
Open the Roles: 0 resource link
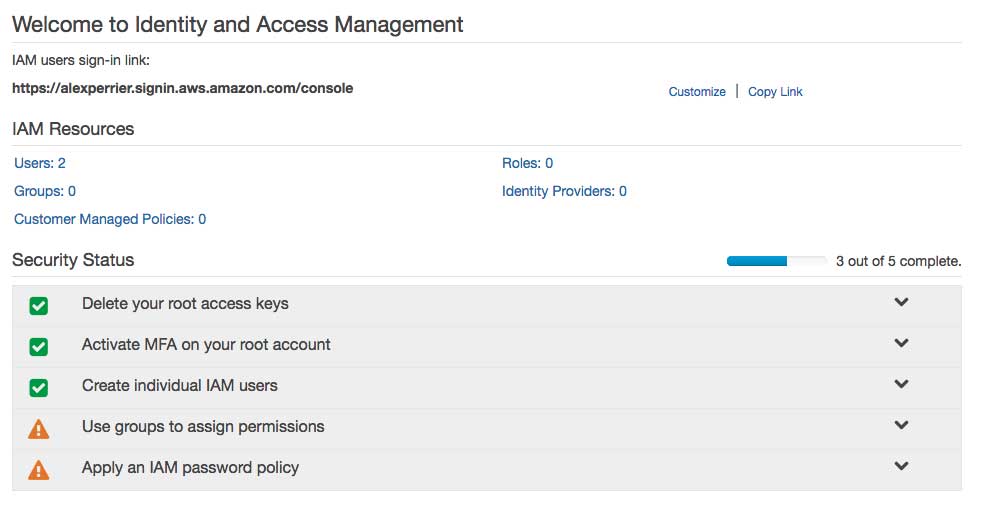coord(527,163)
